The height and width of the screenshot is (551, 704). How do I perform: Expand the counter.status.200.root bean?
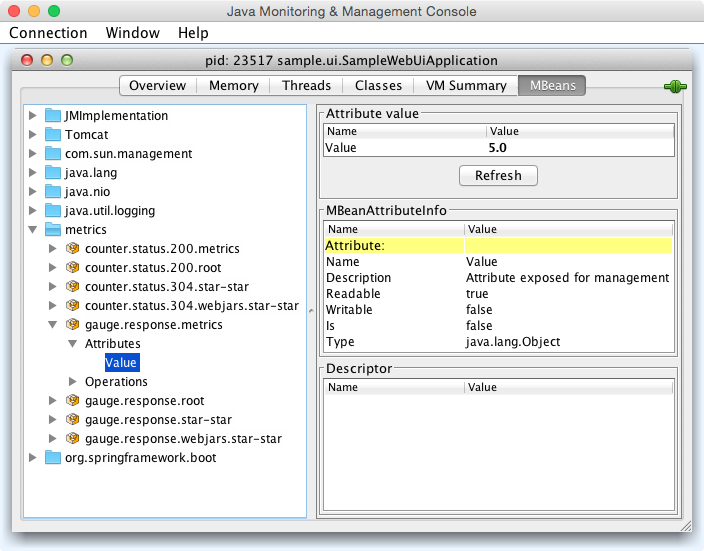53,268
